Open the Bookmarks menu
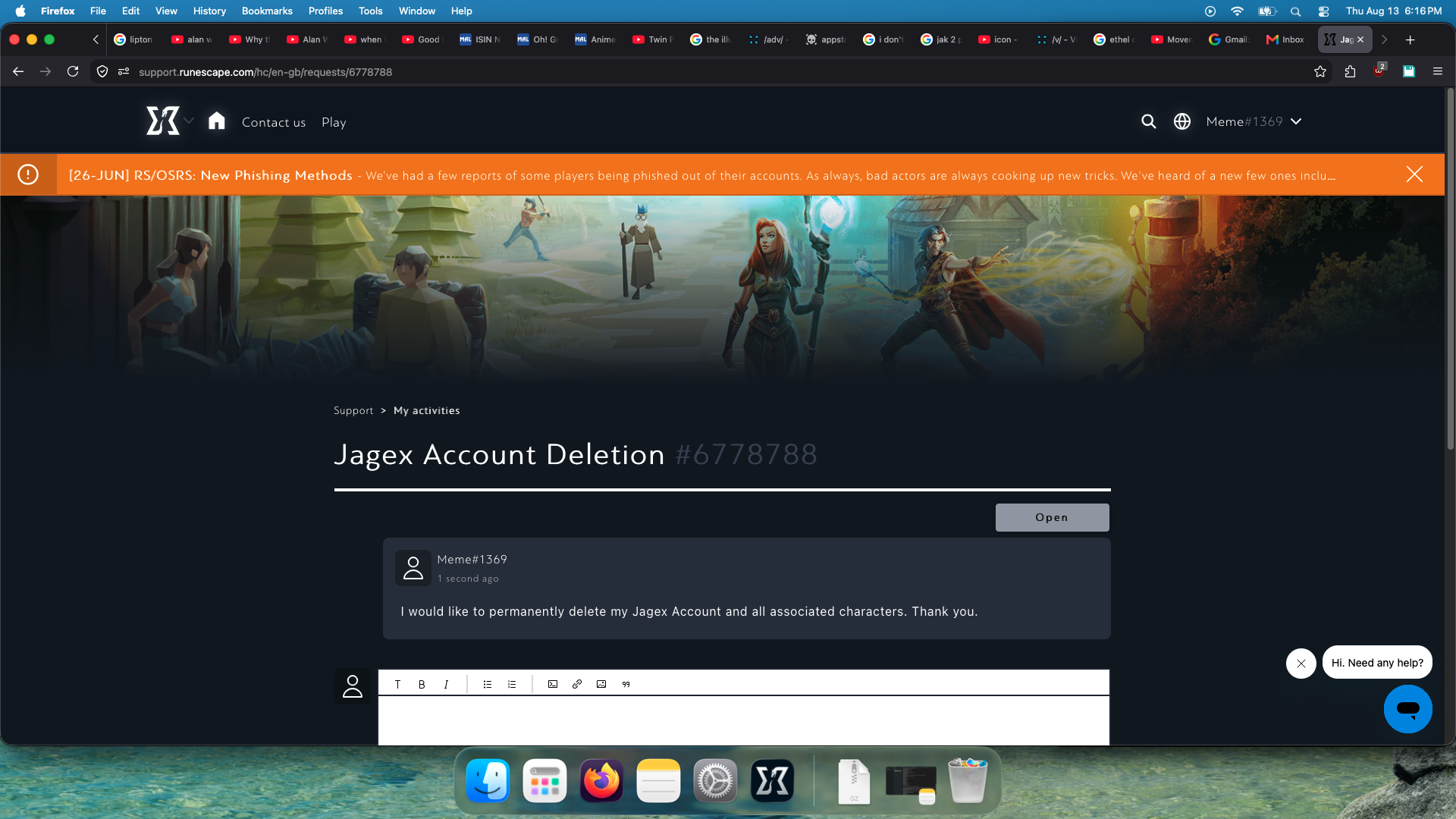Screen dimensions: 1456x819 tap(267, 11)
